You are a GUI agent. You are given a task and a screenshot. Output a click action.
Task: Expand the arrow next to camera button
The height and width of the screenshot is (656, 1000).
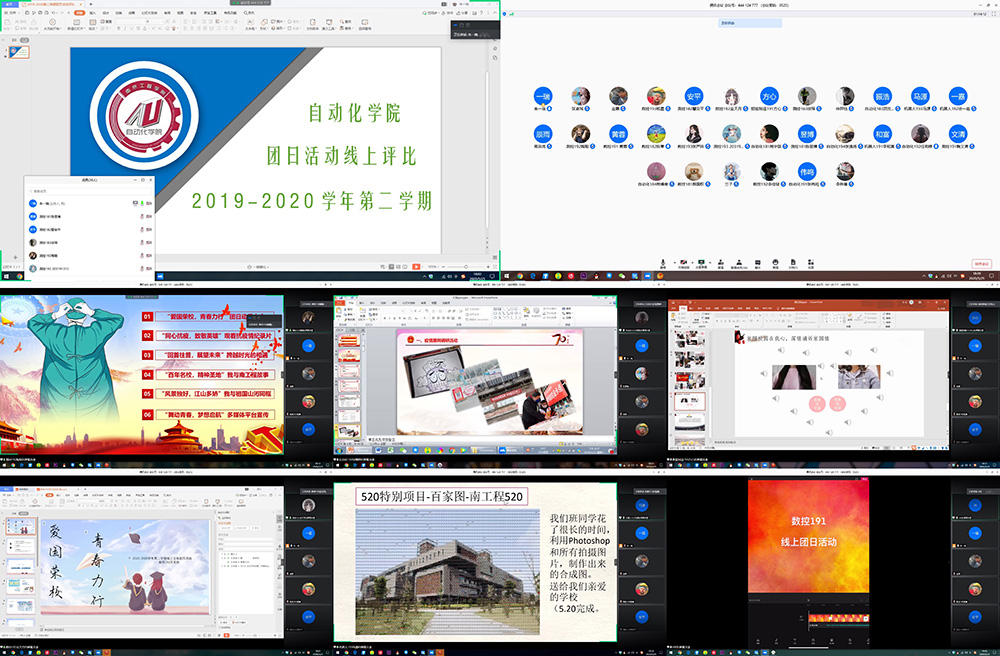pyautogui.click(x=691, y=262)
